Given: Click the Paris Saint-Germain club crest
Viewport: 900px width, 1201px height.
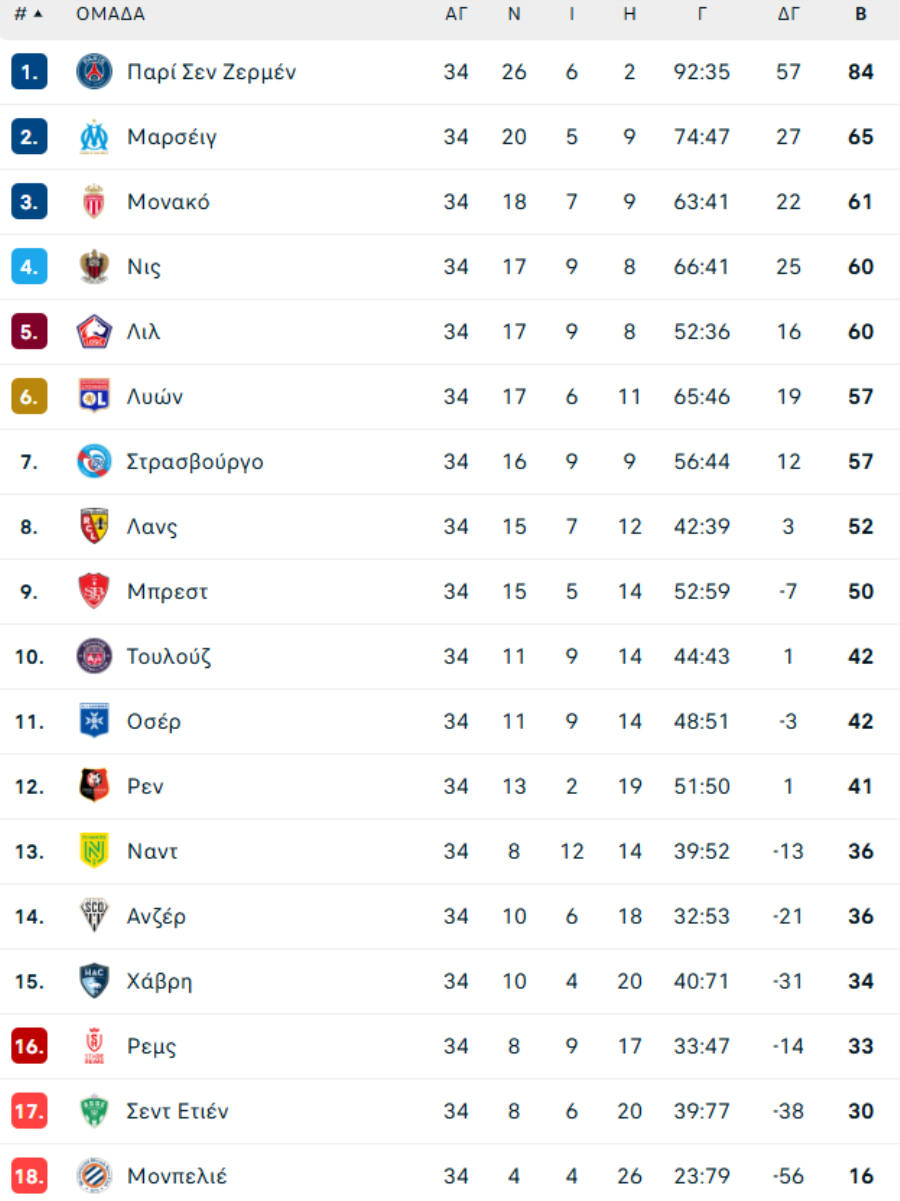Looking at the screenshot, I should (94, 72).
